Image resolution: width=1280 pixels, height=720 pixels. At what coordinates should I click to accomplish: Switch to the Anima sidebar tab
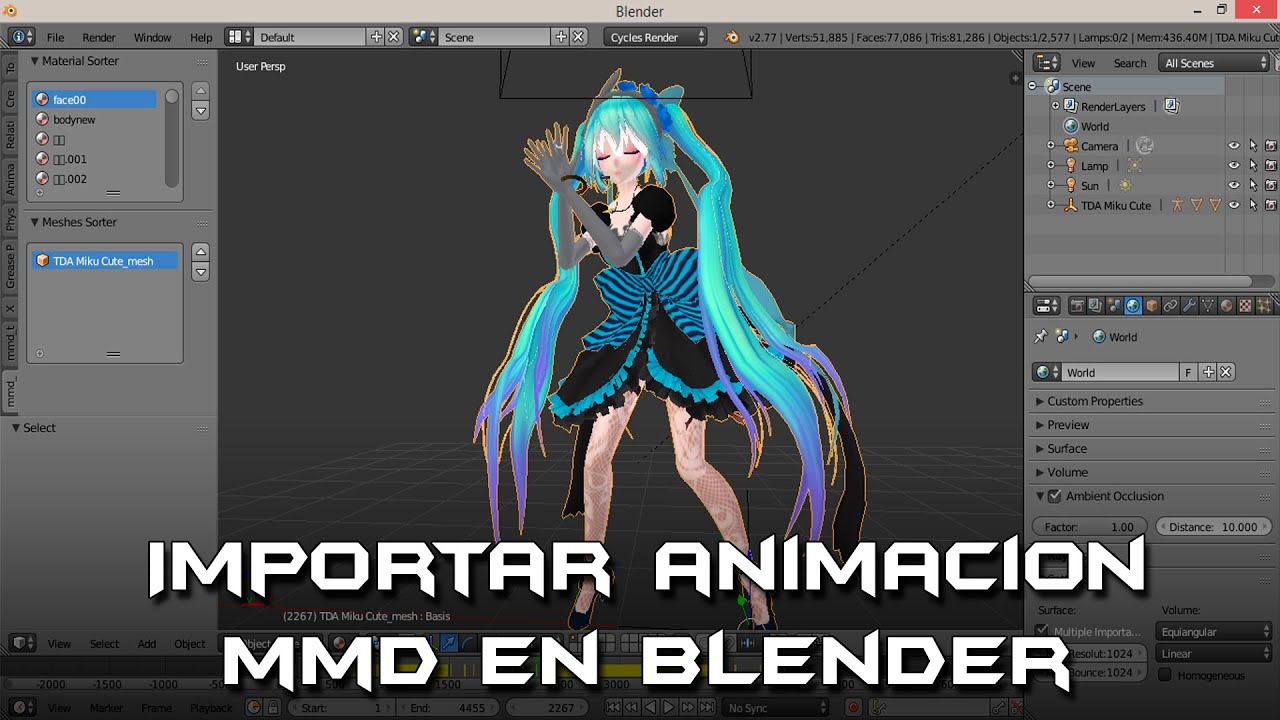click(x=10, y=179)
